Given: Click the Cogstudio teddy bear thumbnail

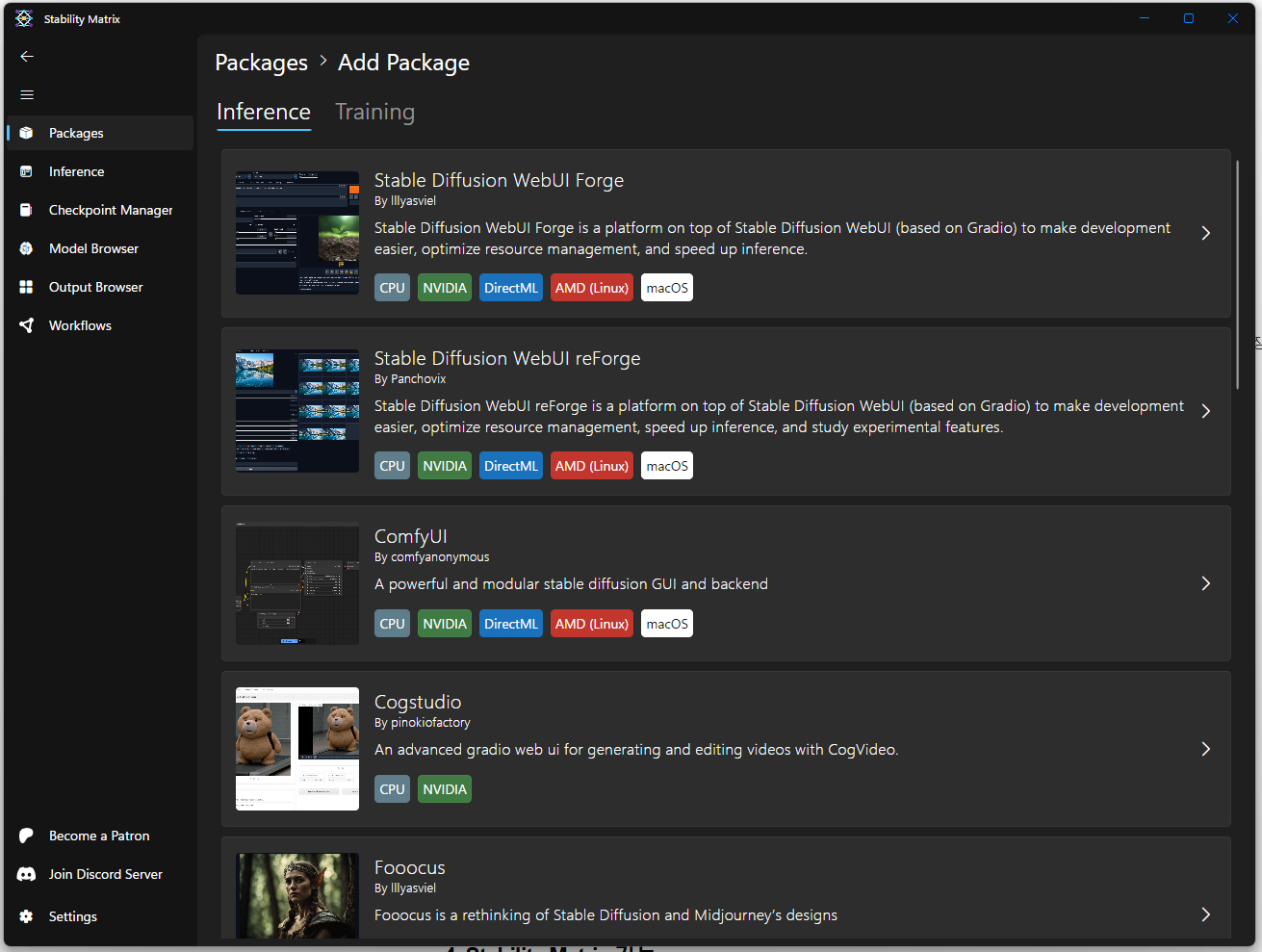Looking at the screenshot, I should tap(297, 749).
